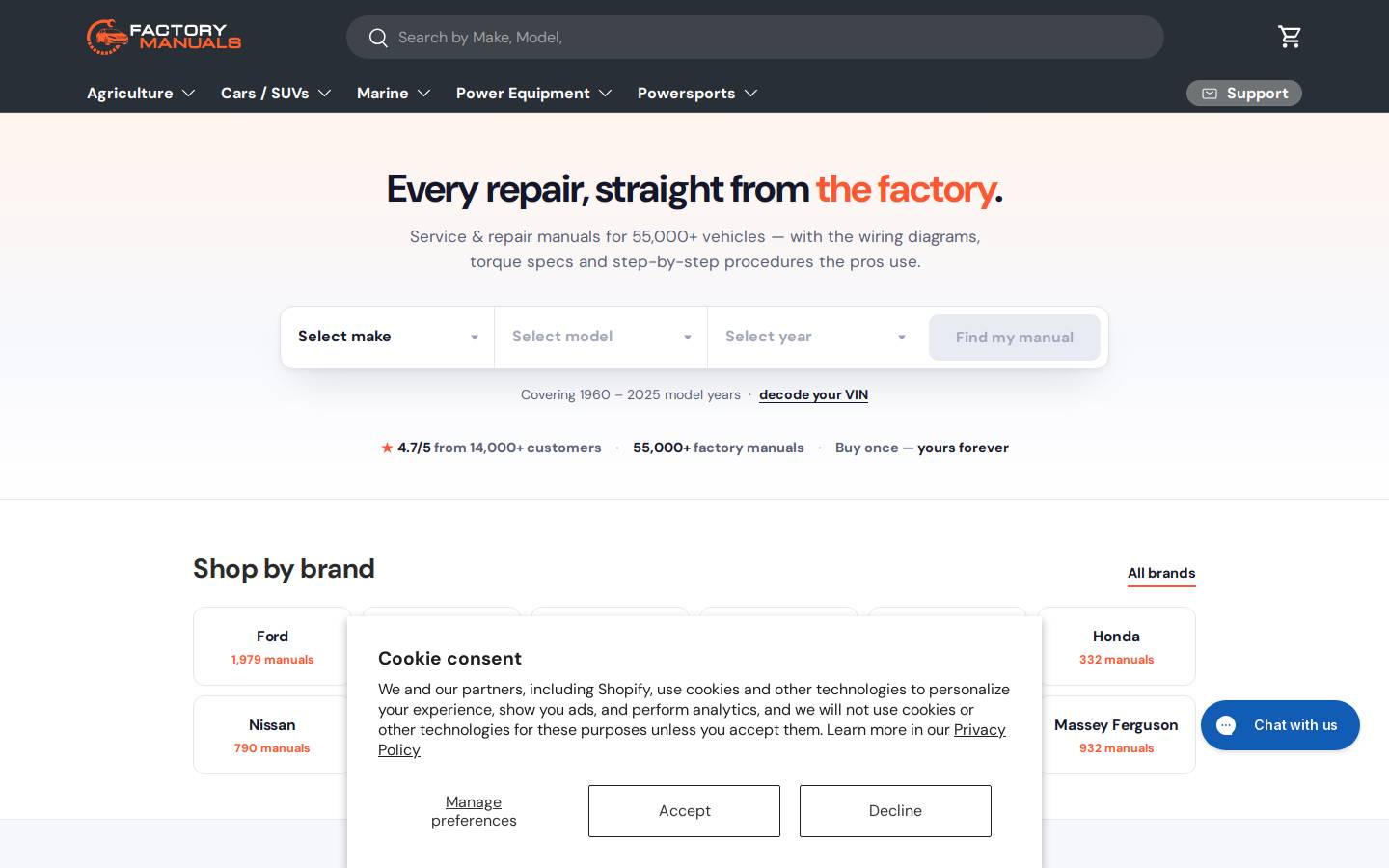
Task: Click the '55,000+ factory manuals' text
Action: [x=719, y=448]
